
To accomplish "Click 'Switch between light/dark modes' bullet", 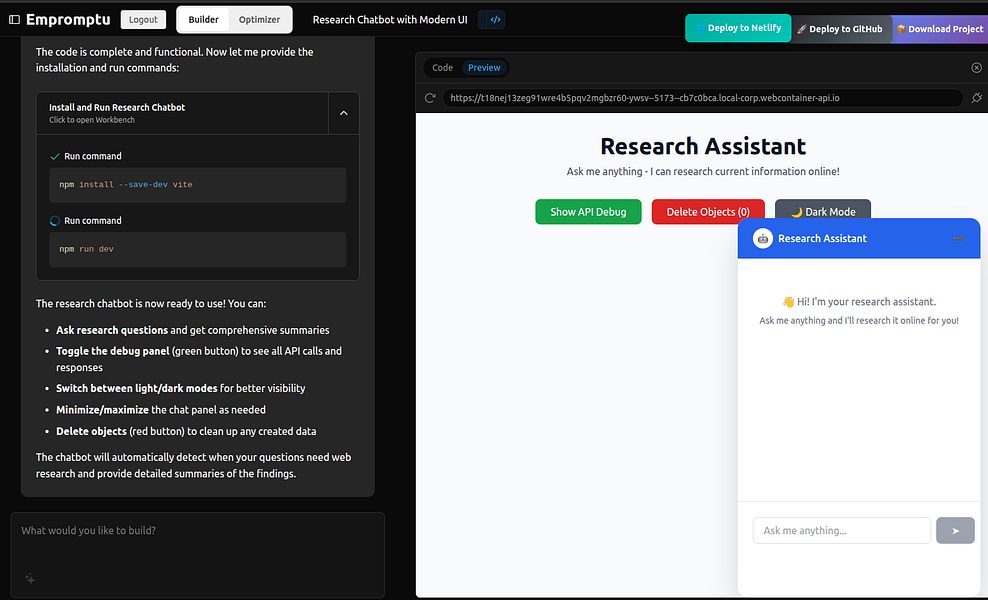I will click(137, 388).
